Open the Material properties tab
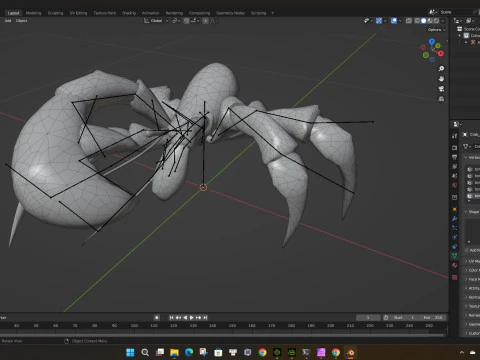Viewport: 480px width, 360px height. point(455,265)
